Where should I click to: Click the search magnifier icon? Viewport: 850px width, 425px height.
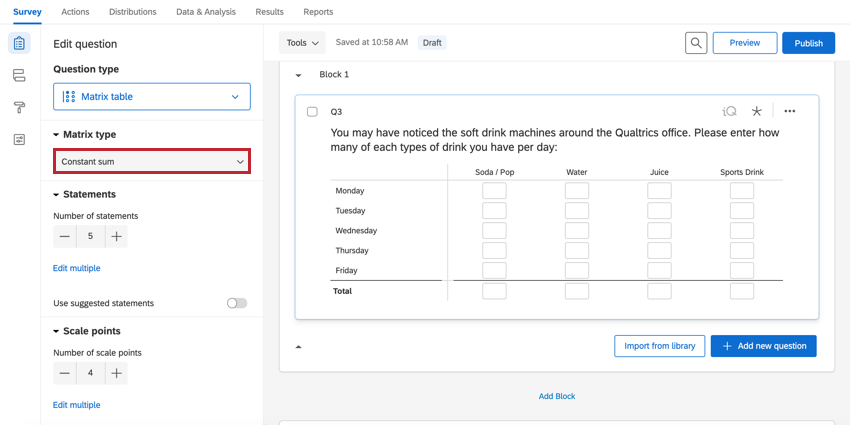[x=696, y=43]
